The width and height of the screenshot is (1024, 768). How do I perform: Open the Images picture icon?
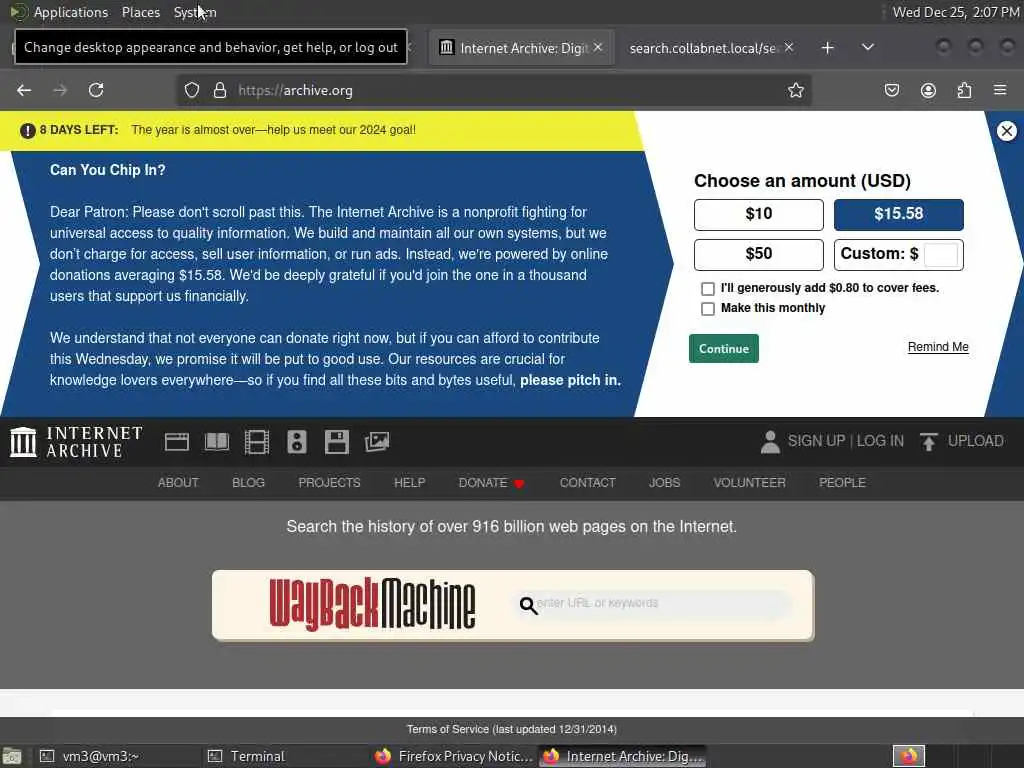[377, 442]
